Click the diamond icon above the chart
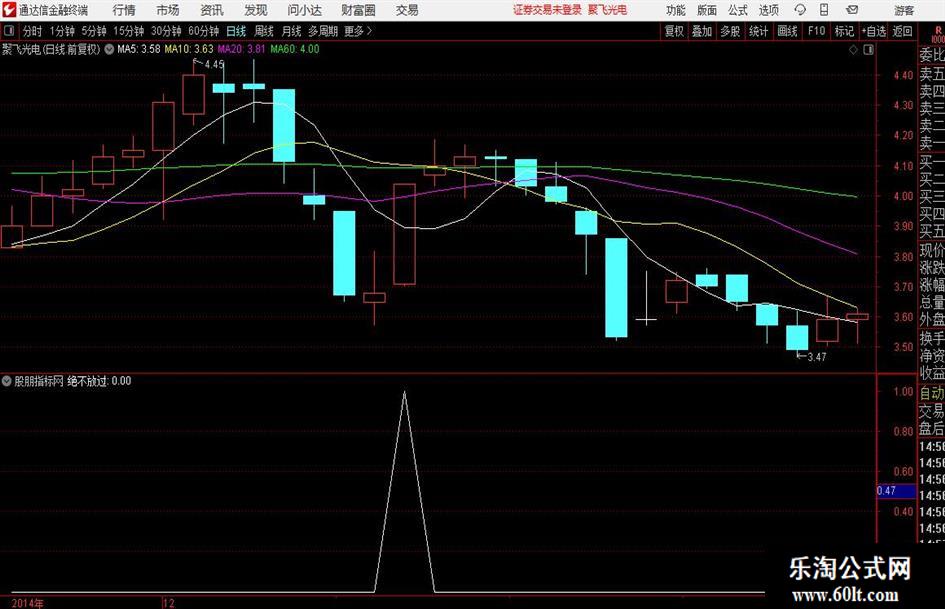The width and height of the screenshot is (945, 609). (x=853, y=50)
